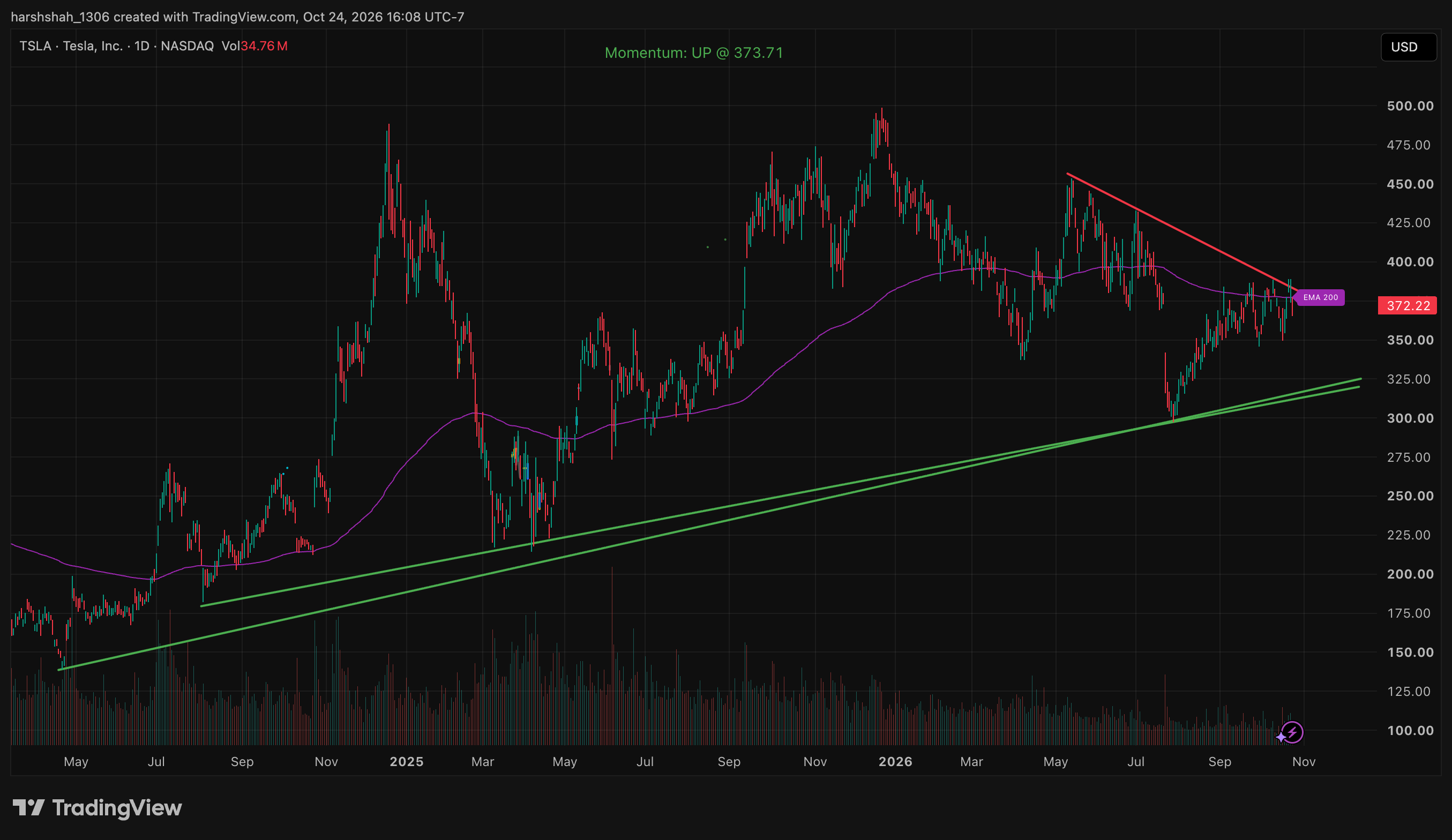1452x840 pixels.
Task: Click the 2026 year label on time axis
Action: [x=895, y=762]
